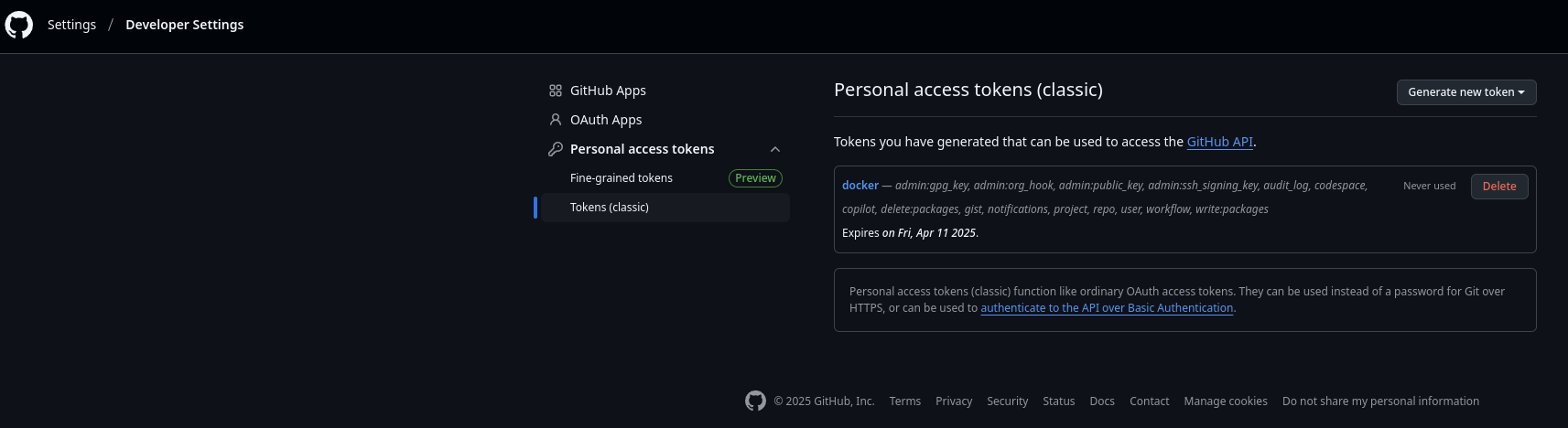Open the Basic Authentication documentation link
The image size is (1568, 428).
(1107, 308)
